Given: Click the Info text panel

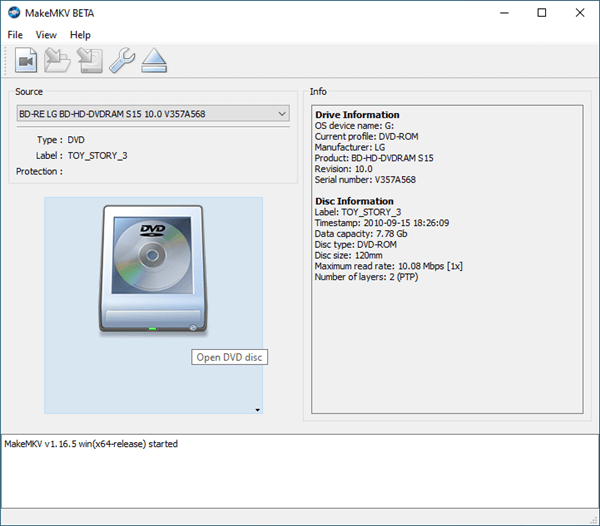Looking at the screenshot, I should click(447, 259).
